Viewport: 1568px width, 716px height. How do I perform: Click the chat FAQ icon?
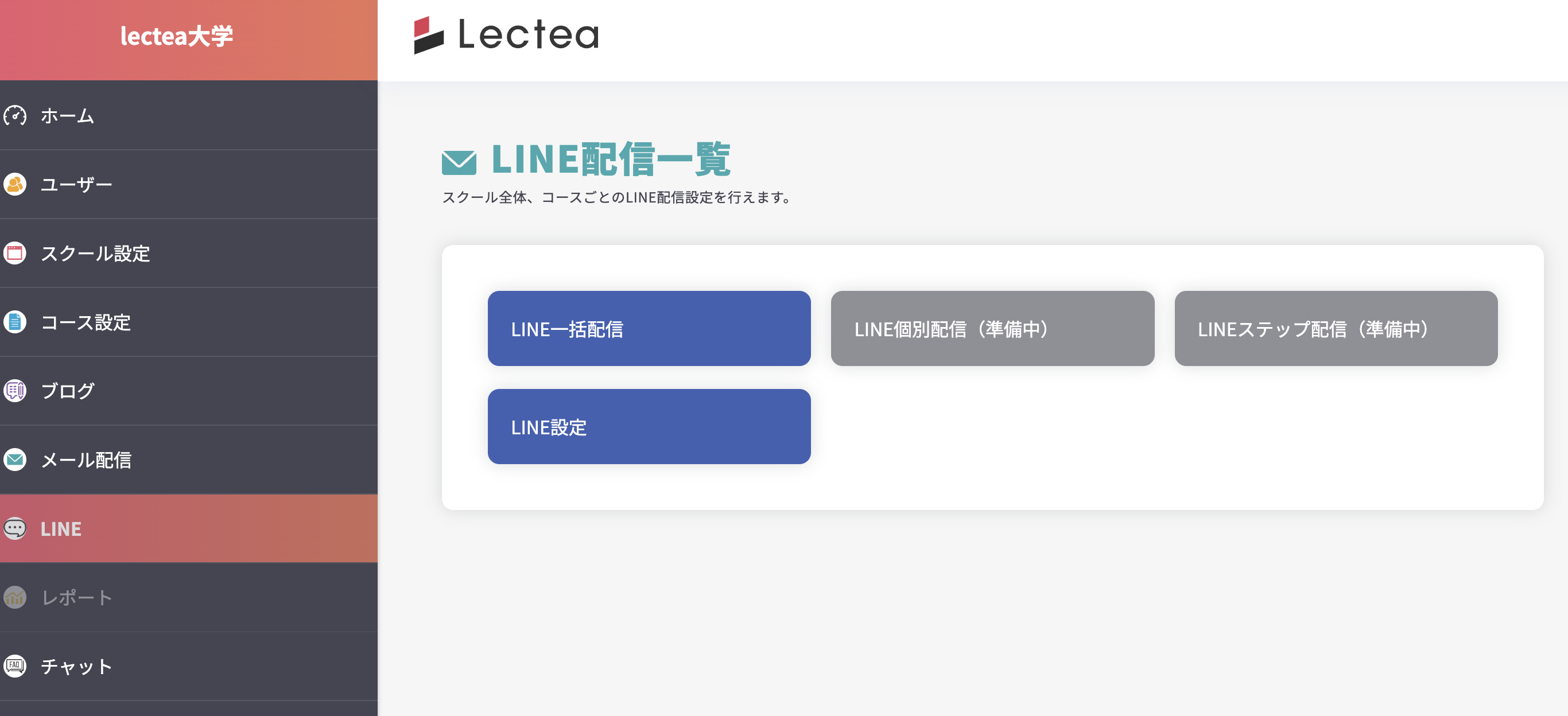(14, 666)
